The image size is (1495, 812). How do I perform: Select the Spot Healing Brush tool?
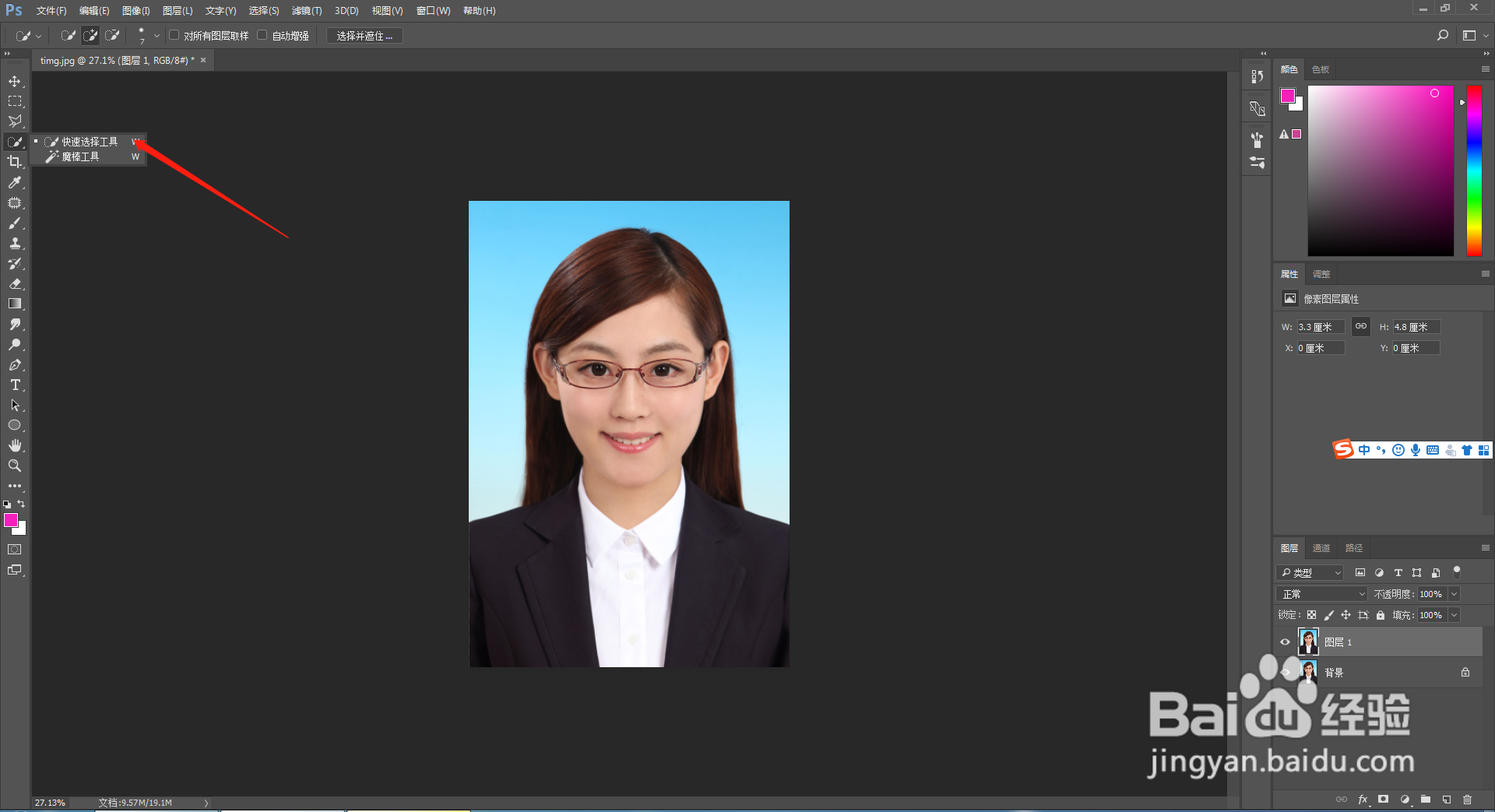click(x=15, y=202)
